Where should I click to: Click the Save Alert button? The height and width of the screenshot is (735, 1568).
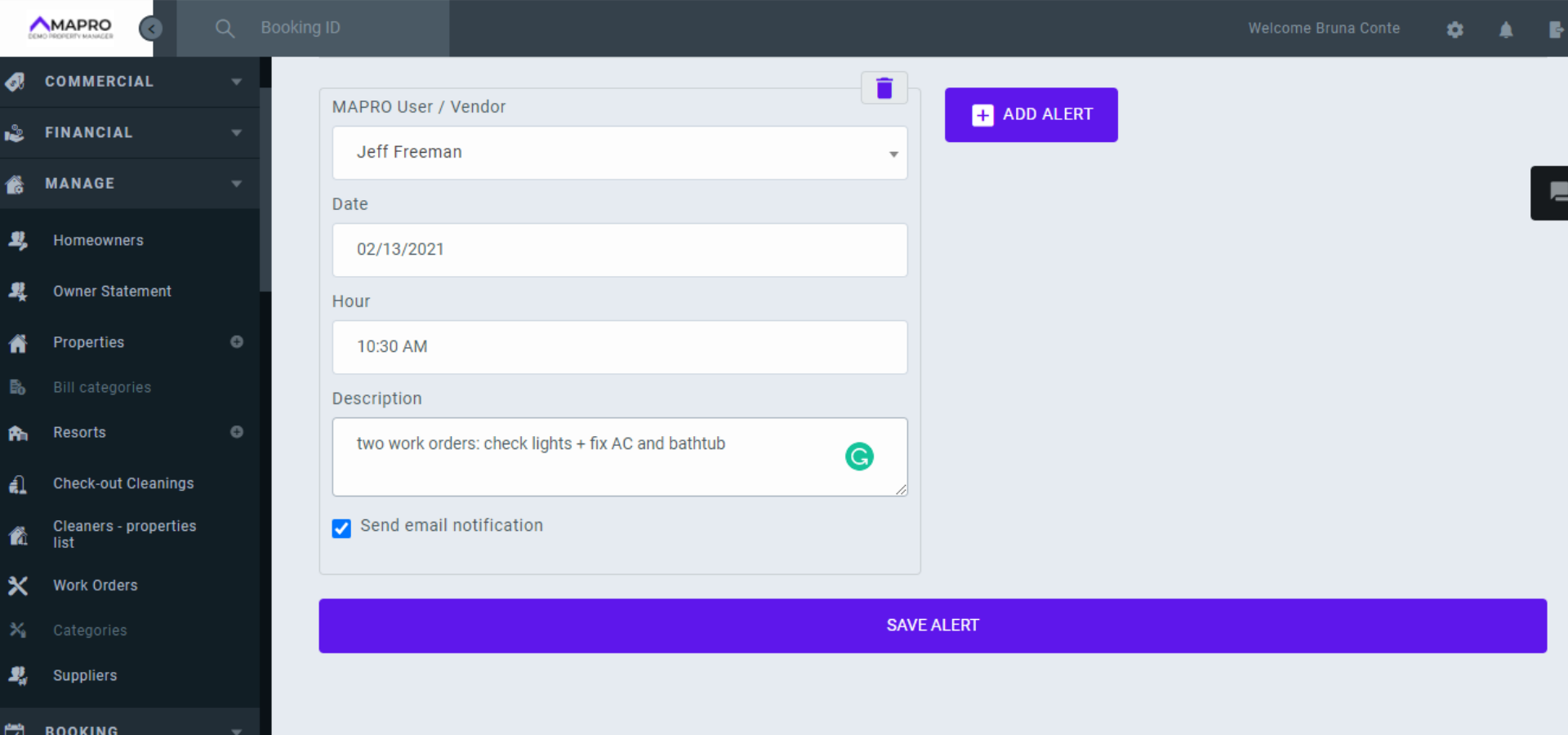tap(932, 626)
